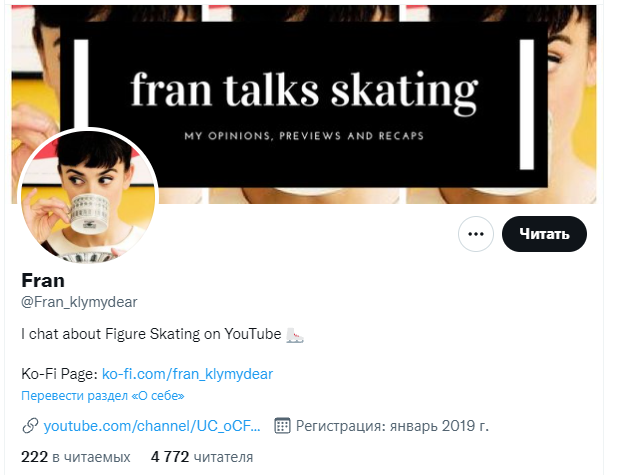
Task: Click the Читать follow button
Action: [544, 234]
